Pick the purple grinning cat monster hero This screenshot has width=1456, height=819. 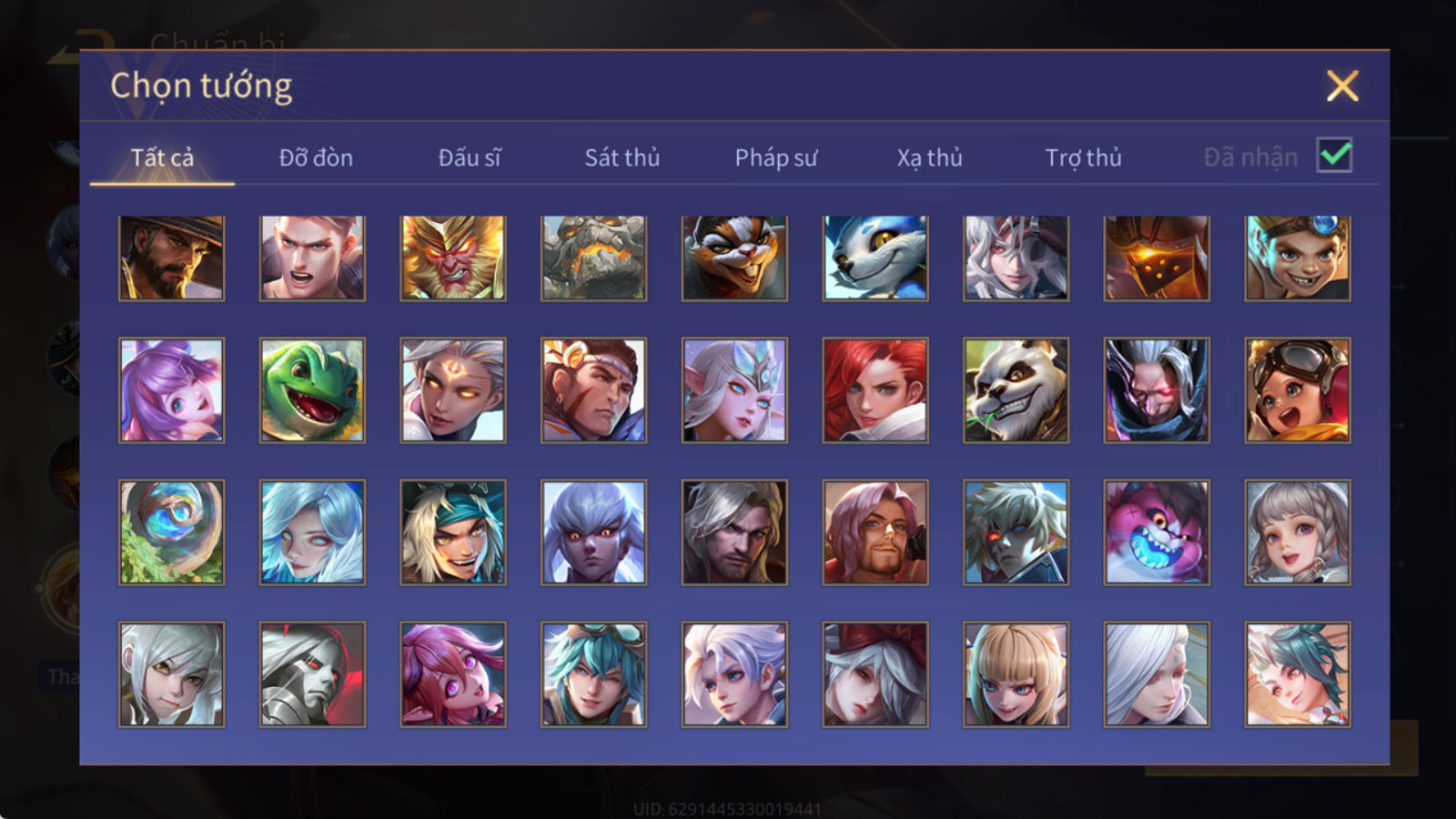click(1157, 532)
